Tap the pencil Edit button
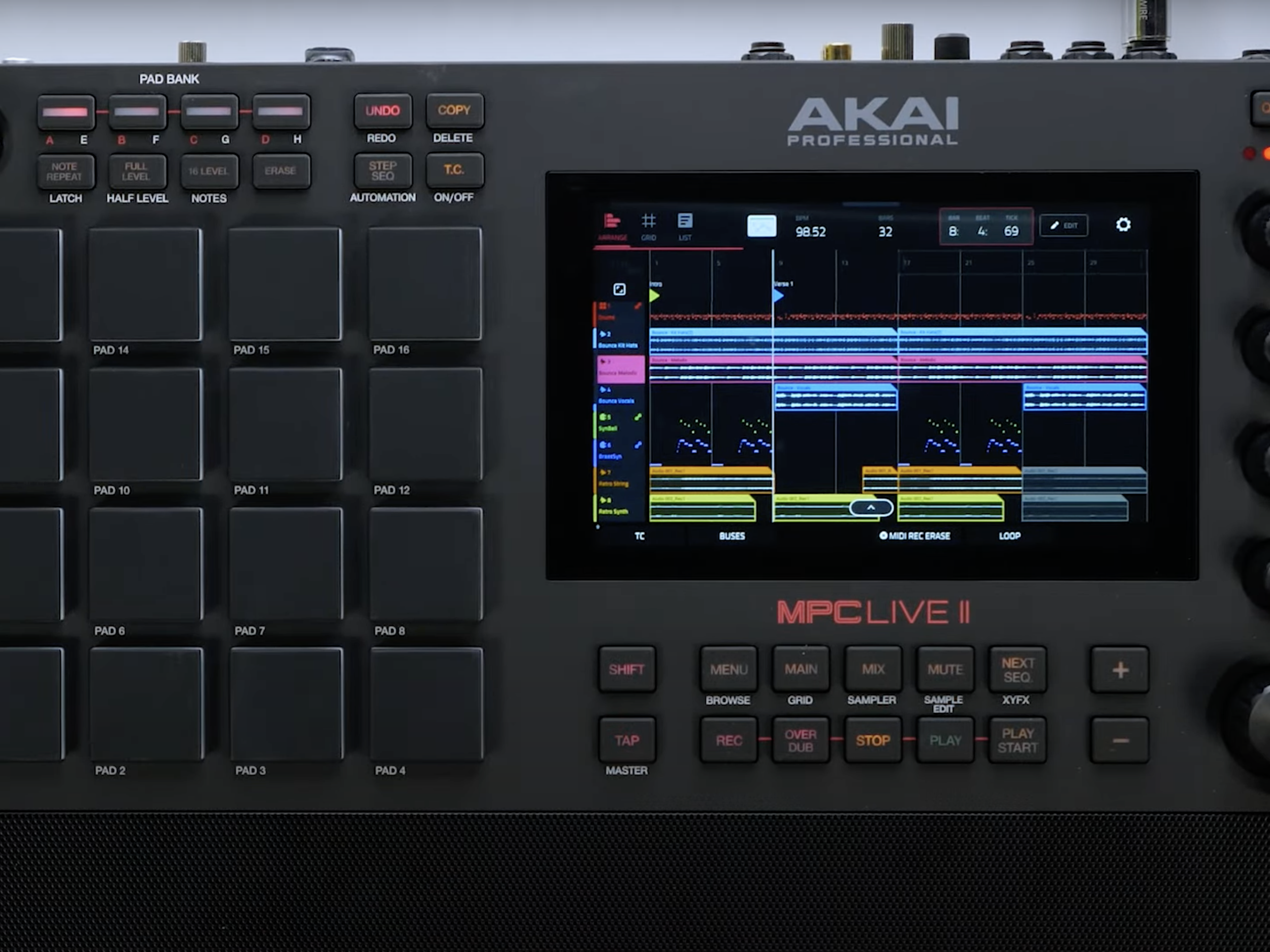1270x952 pixels. (x=1063, y=226)
